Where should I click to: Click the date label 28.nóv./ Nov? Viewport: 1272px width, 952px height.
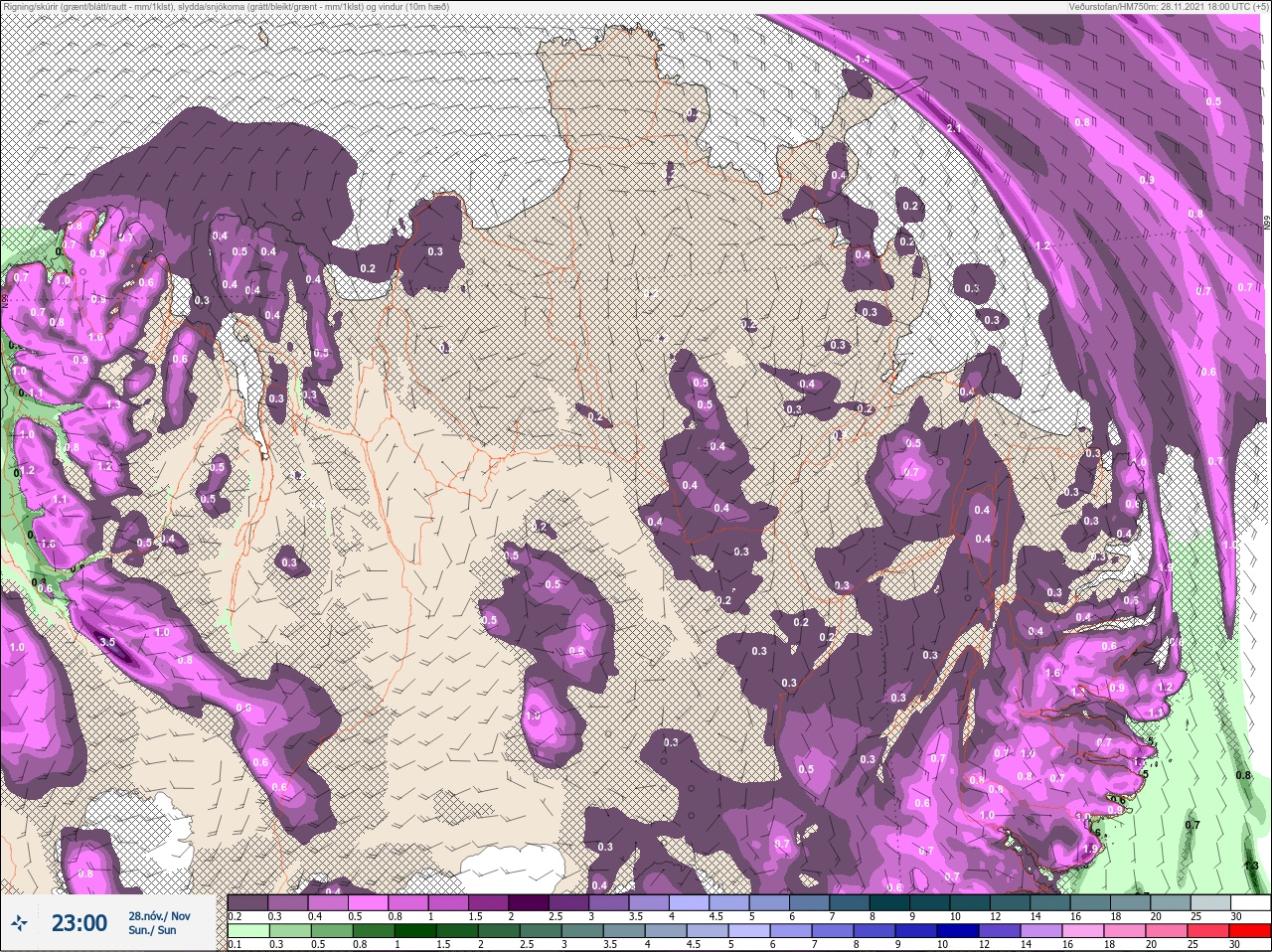(159, 915)
